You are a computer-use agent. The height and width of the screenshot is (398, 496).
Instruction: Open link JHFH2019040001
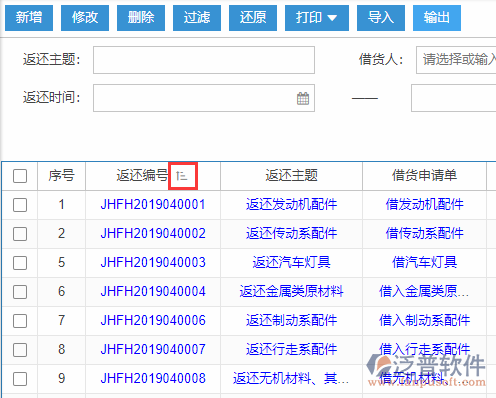153,204
